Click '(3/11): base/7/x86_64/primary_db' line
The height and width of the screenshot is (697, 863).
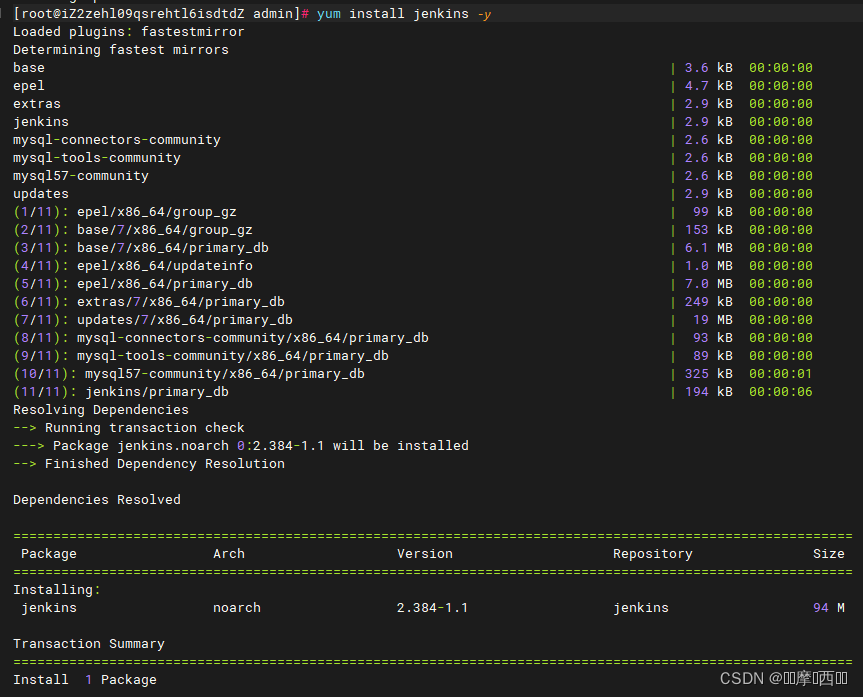pos(413,248)
